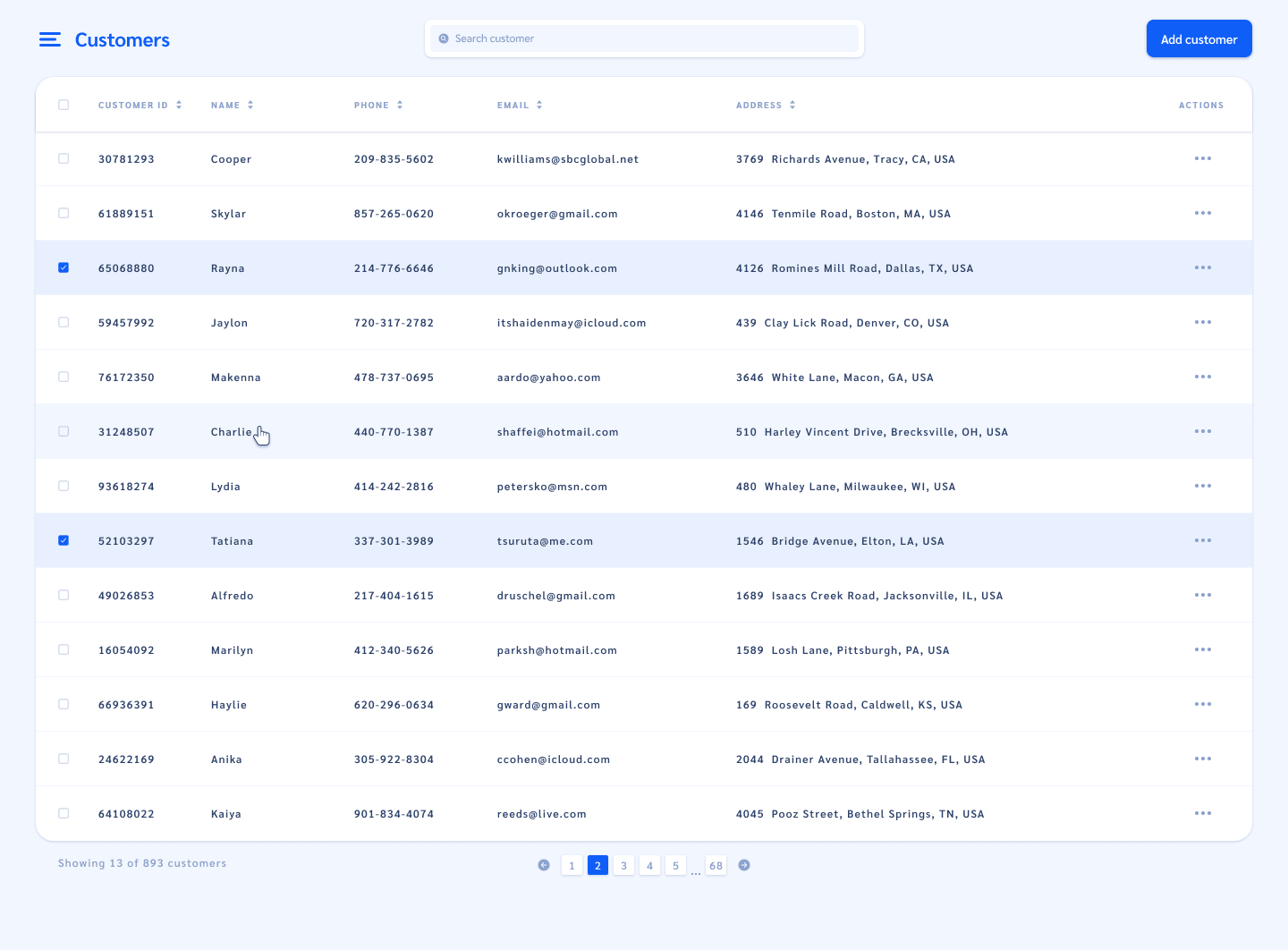Open actions menu for Cooper's row
The image size is (1288, 950).
[x=1202, y=159]
